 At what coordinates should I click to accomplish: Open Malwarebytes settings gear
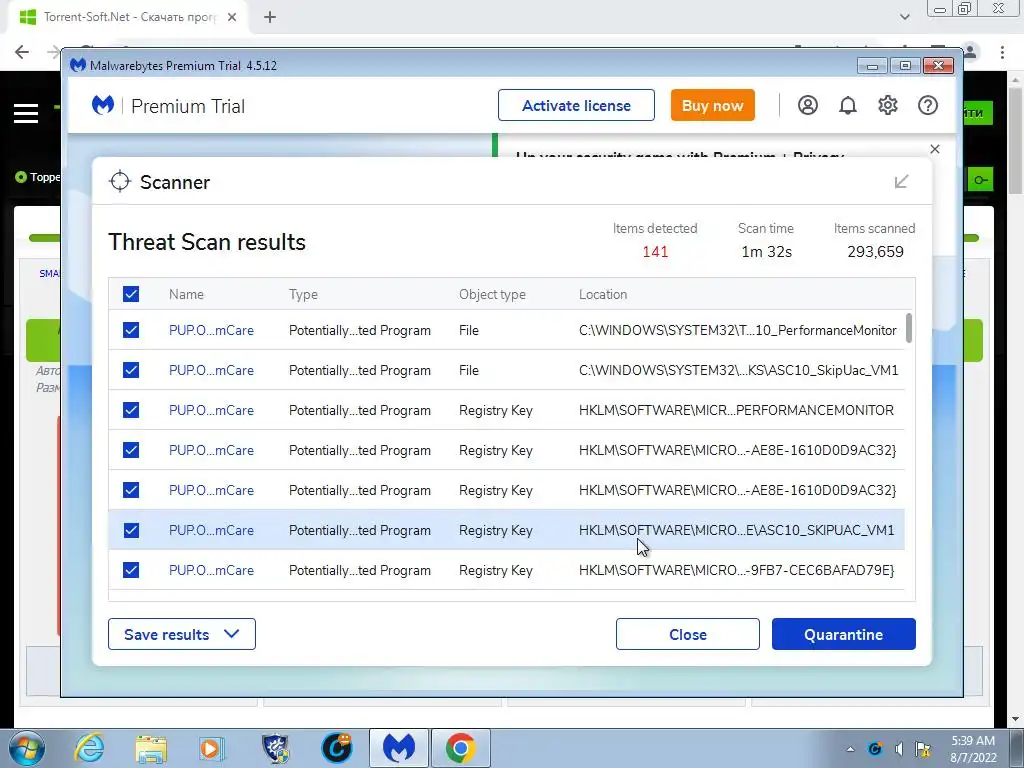(x=888, y=105)
